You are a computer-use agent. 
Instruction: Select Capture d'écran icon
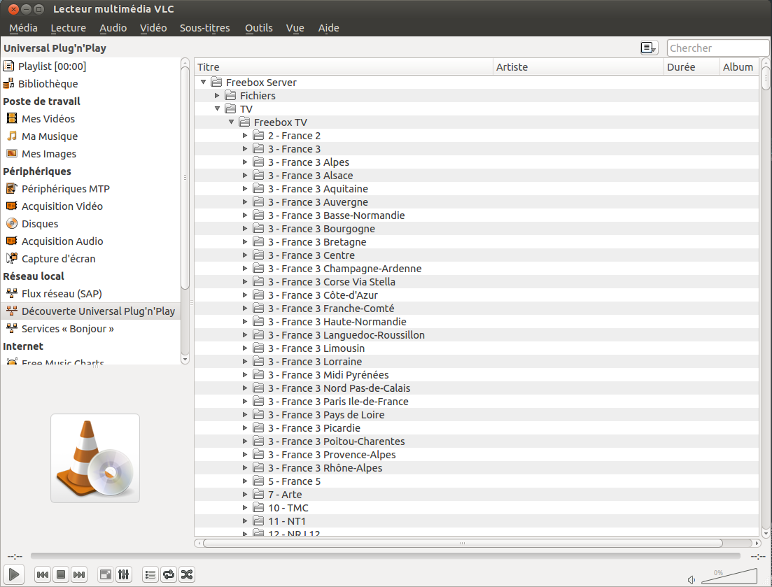(x=12, y=259)
